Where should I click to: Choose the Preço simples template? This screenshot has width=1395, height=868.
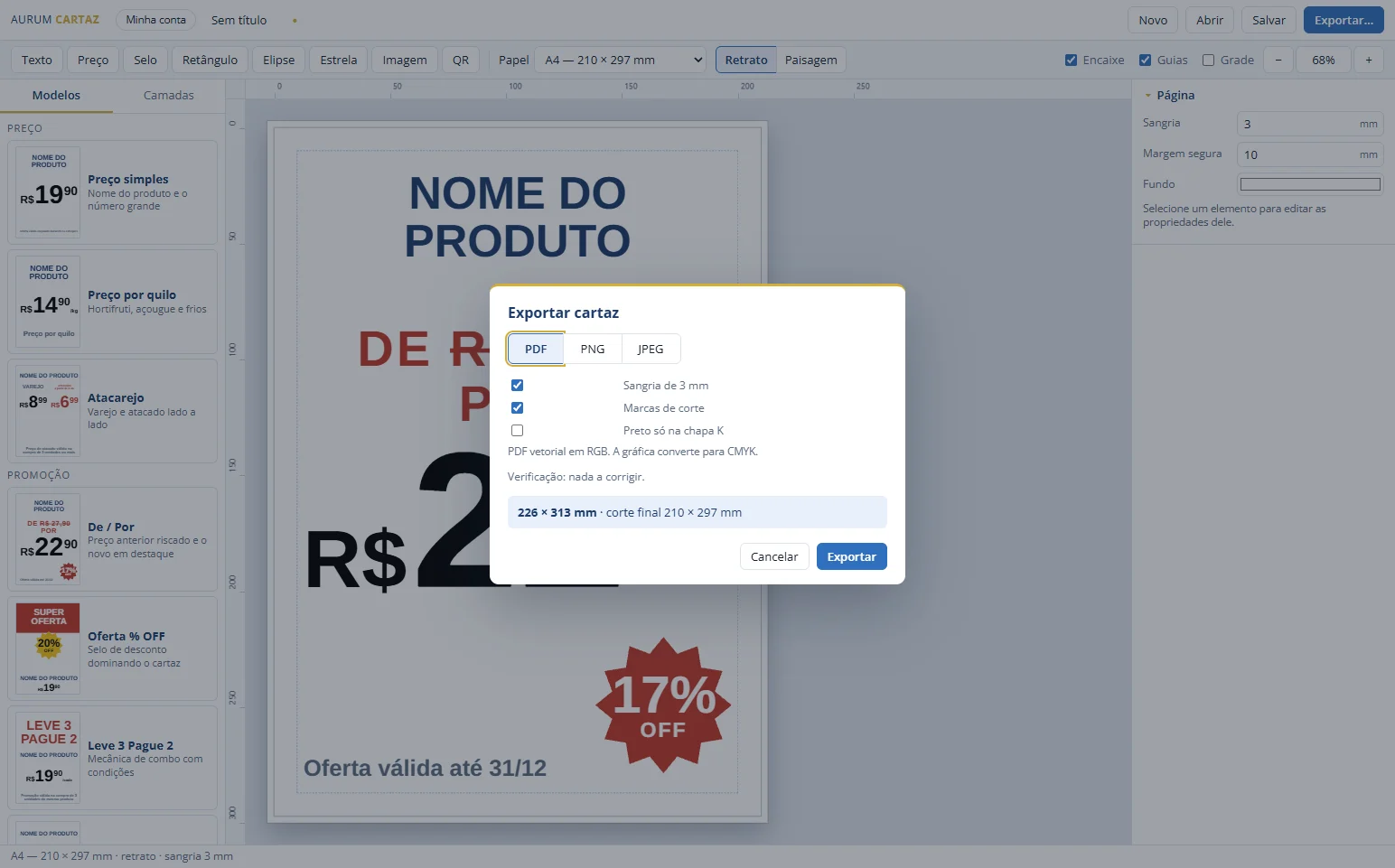(112, 192)
